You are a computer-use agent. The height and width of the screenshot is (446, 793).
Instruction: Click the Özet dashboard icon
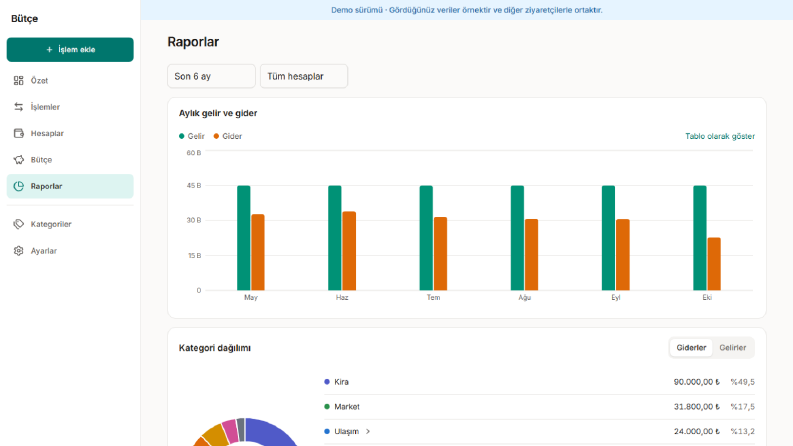tap(19, 80)
